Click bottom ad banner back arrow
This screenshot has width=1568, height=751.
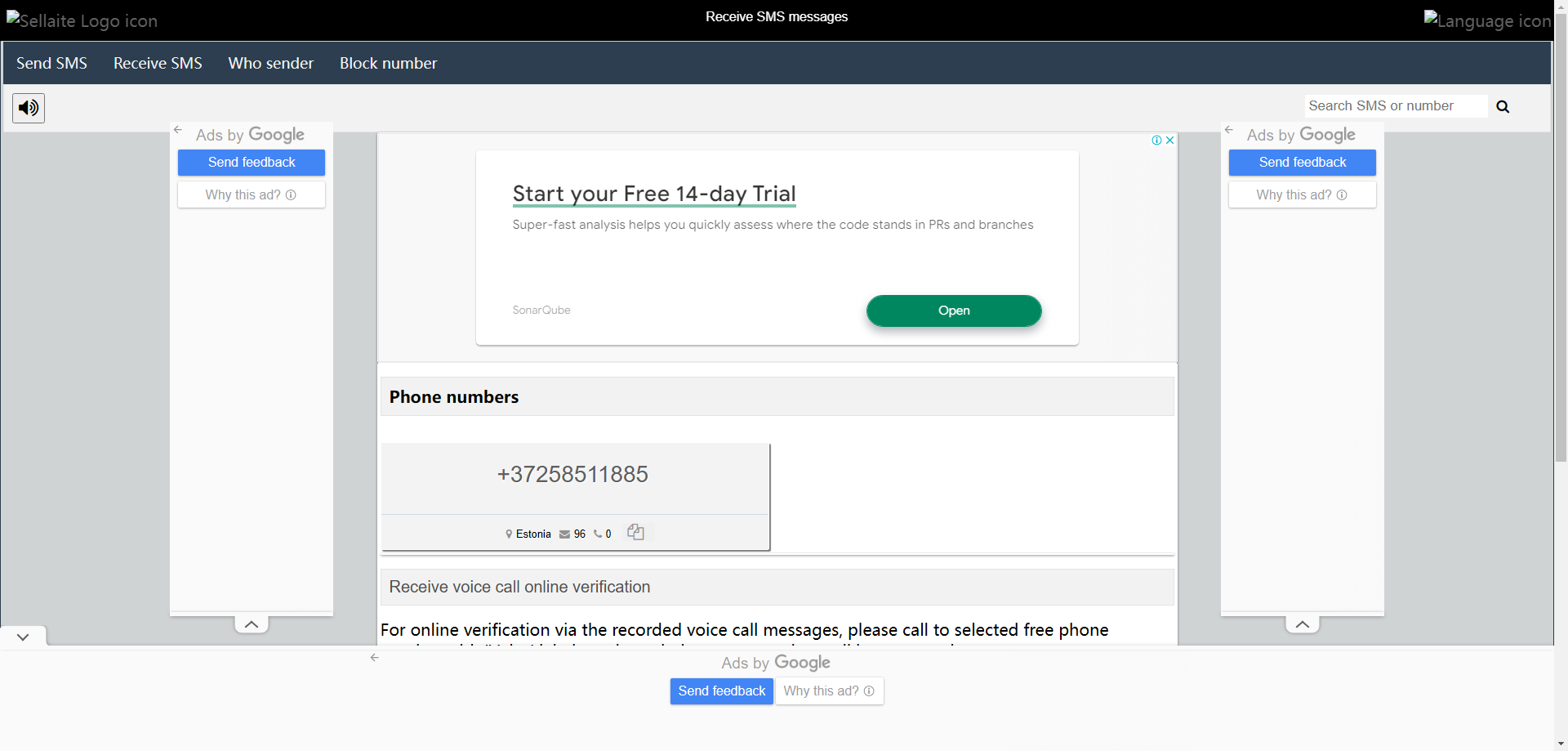(375, 658)
